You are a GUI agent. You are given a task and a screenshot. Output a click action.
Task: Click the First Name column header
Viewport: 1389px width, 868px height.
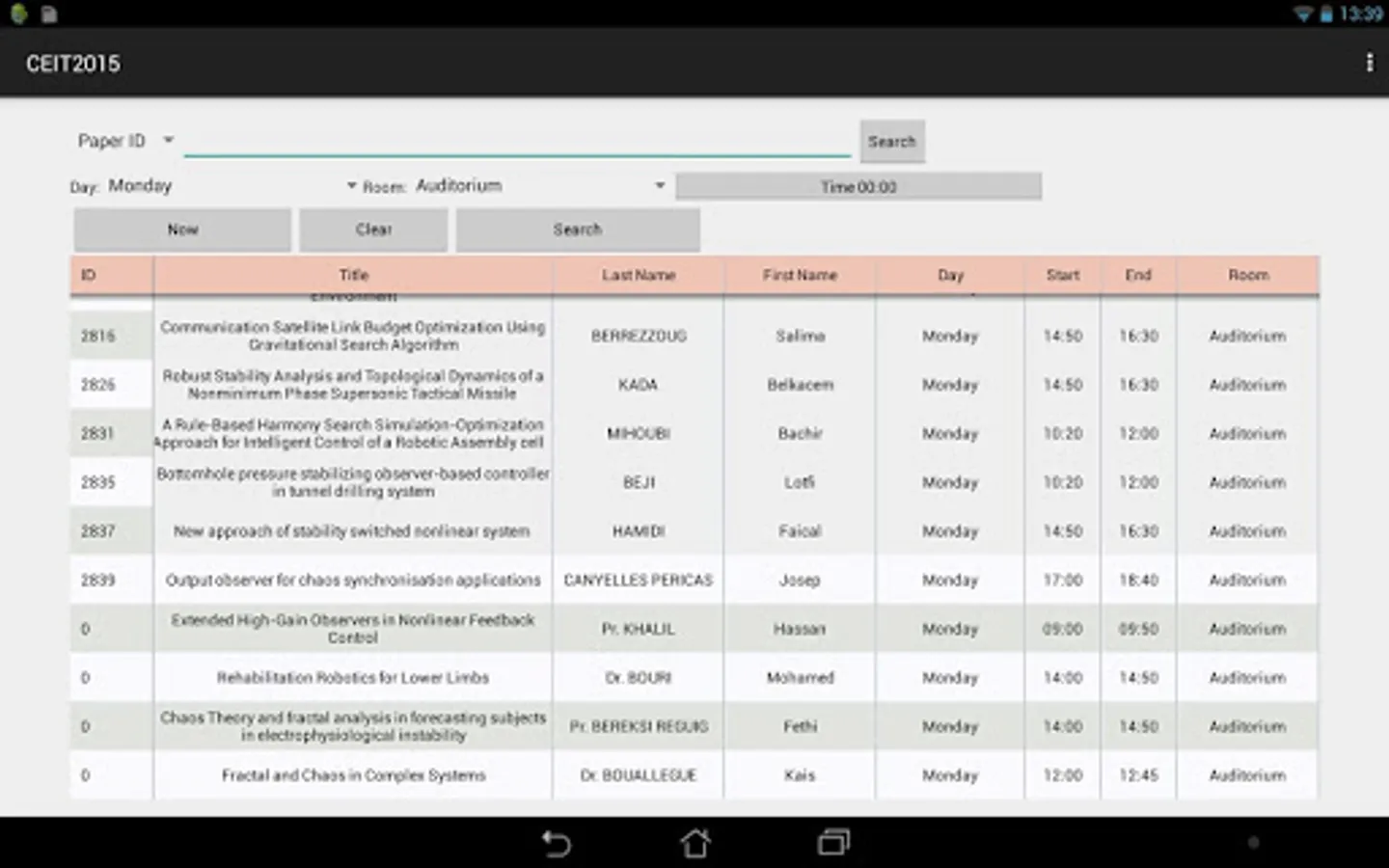pyautogui.click(x=800, y=275)
